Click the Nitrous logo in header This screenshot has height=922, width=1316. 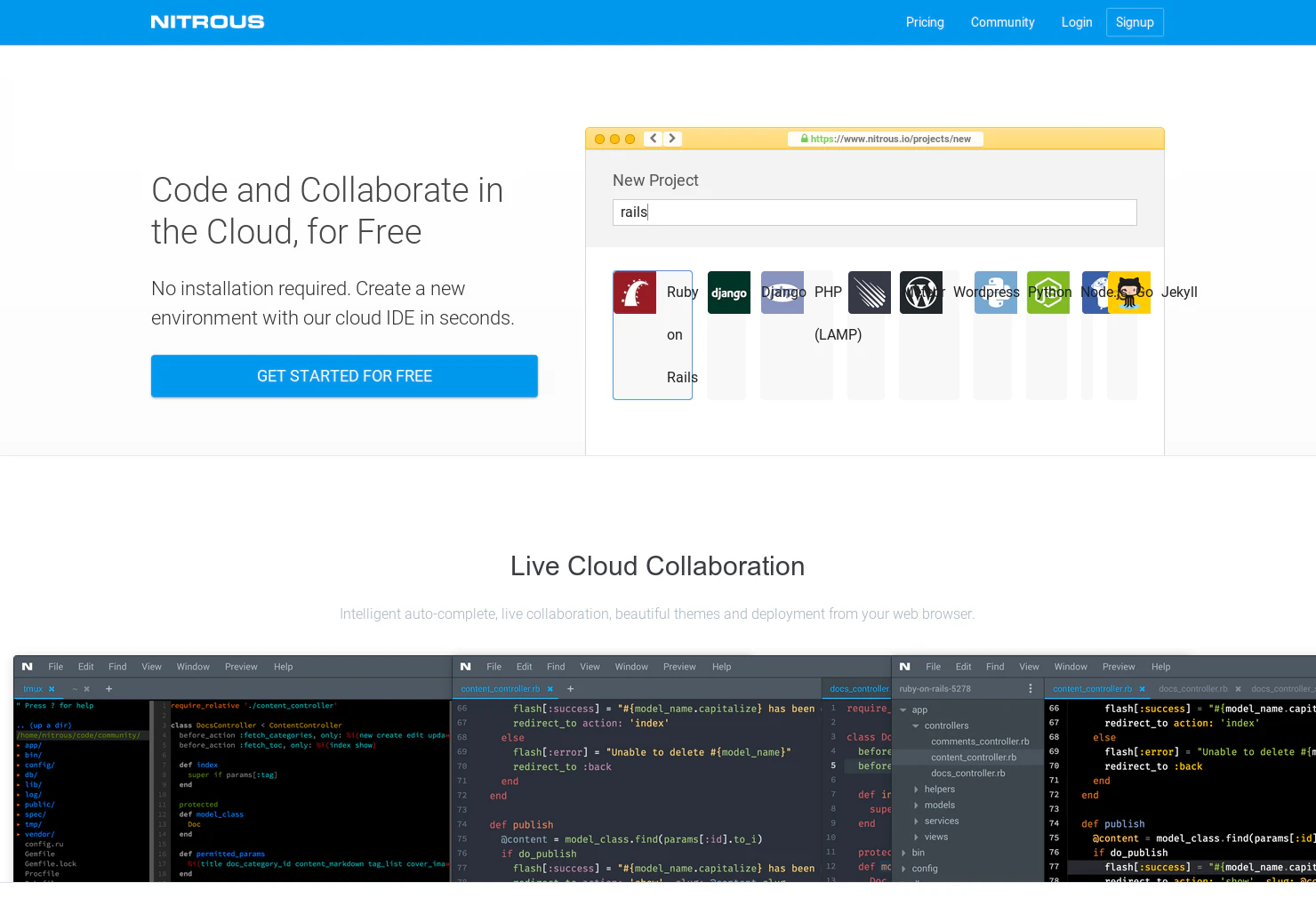point(207,22)
